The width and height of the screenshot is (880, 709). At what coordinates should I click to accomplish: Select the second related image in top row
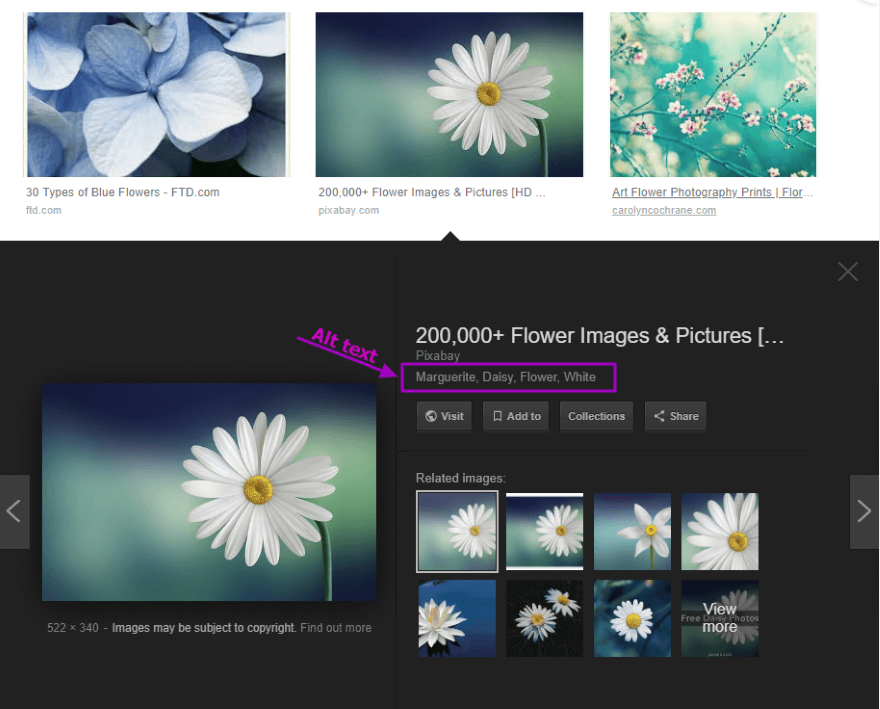tap(544, 531)
